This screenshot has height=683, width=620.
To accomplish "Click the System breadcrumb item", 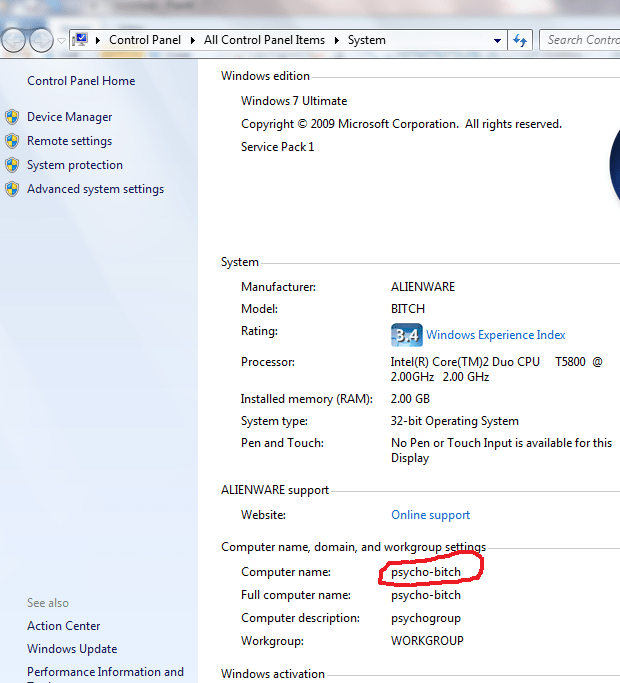I will pos(366,40).
